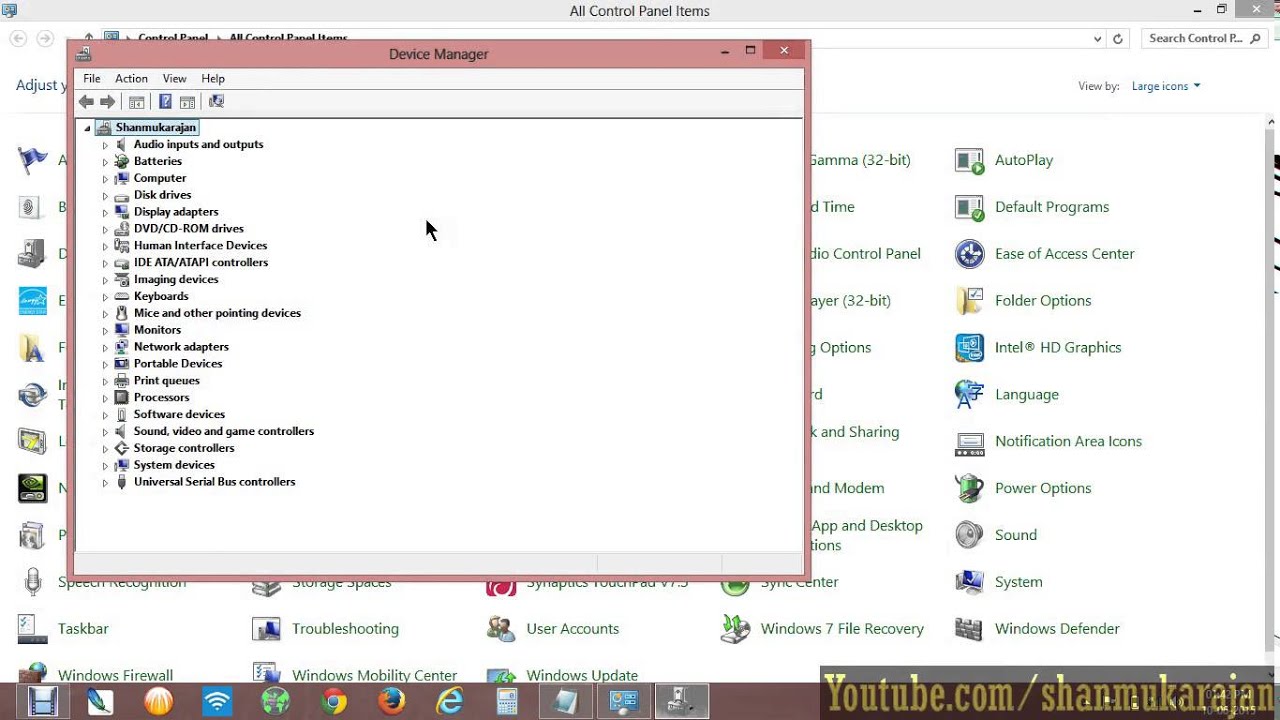
Task: Click the Refresh button beside the address bar
Action: point(1118,39)
